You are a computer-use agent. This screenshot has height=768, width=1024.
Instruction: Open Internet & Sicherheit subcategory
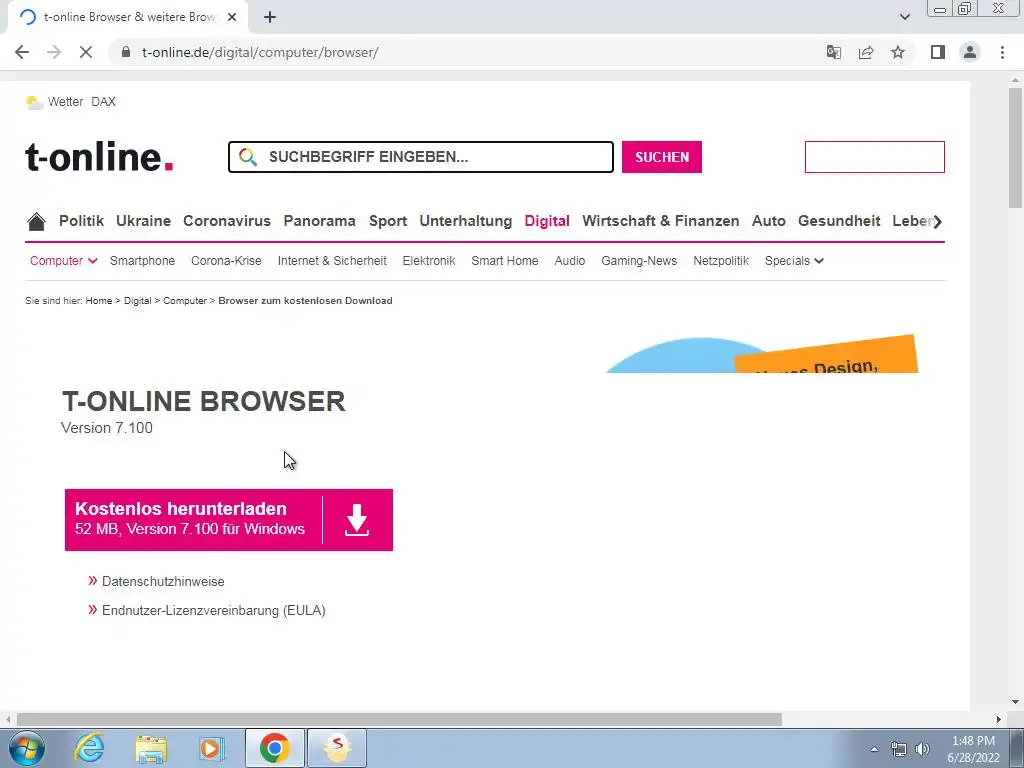332,261
